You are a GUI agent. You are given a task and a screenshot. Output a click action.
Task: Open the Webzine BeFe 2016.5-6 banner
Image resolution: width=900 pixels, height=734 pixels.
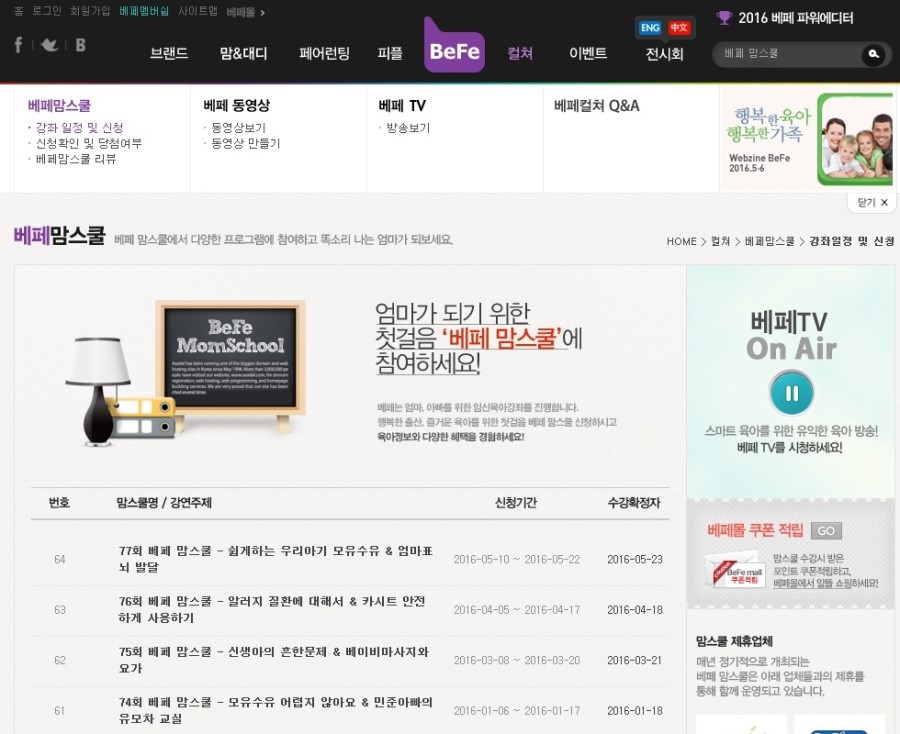pyautogui.click(x=807, y=139)
